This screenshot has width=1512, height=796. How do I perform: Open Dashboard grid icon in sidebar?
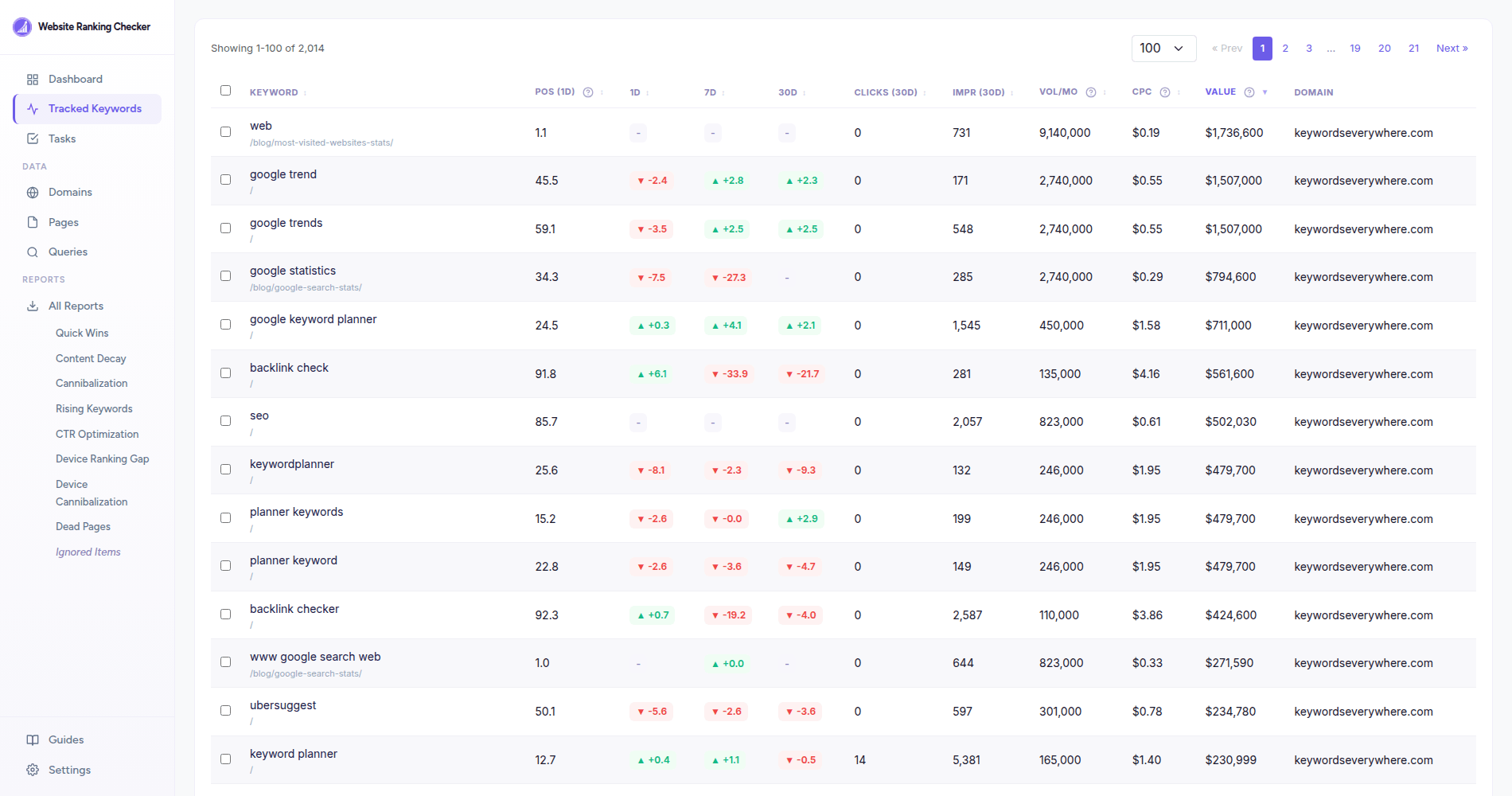[x=33, y=80]
